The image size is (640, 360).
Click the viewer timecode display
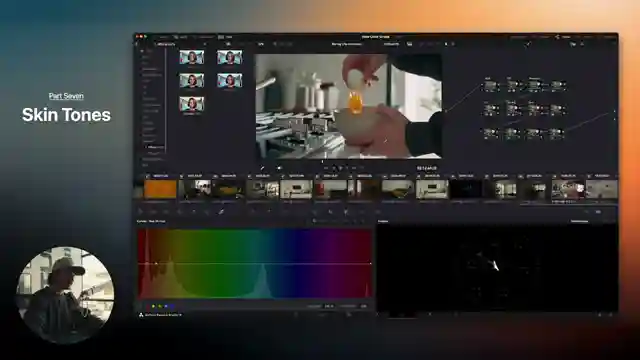(x=427, y=168)
